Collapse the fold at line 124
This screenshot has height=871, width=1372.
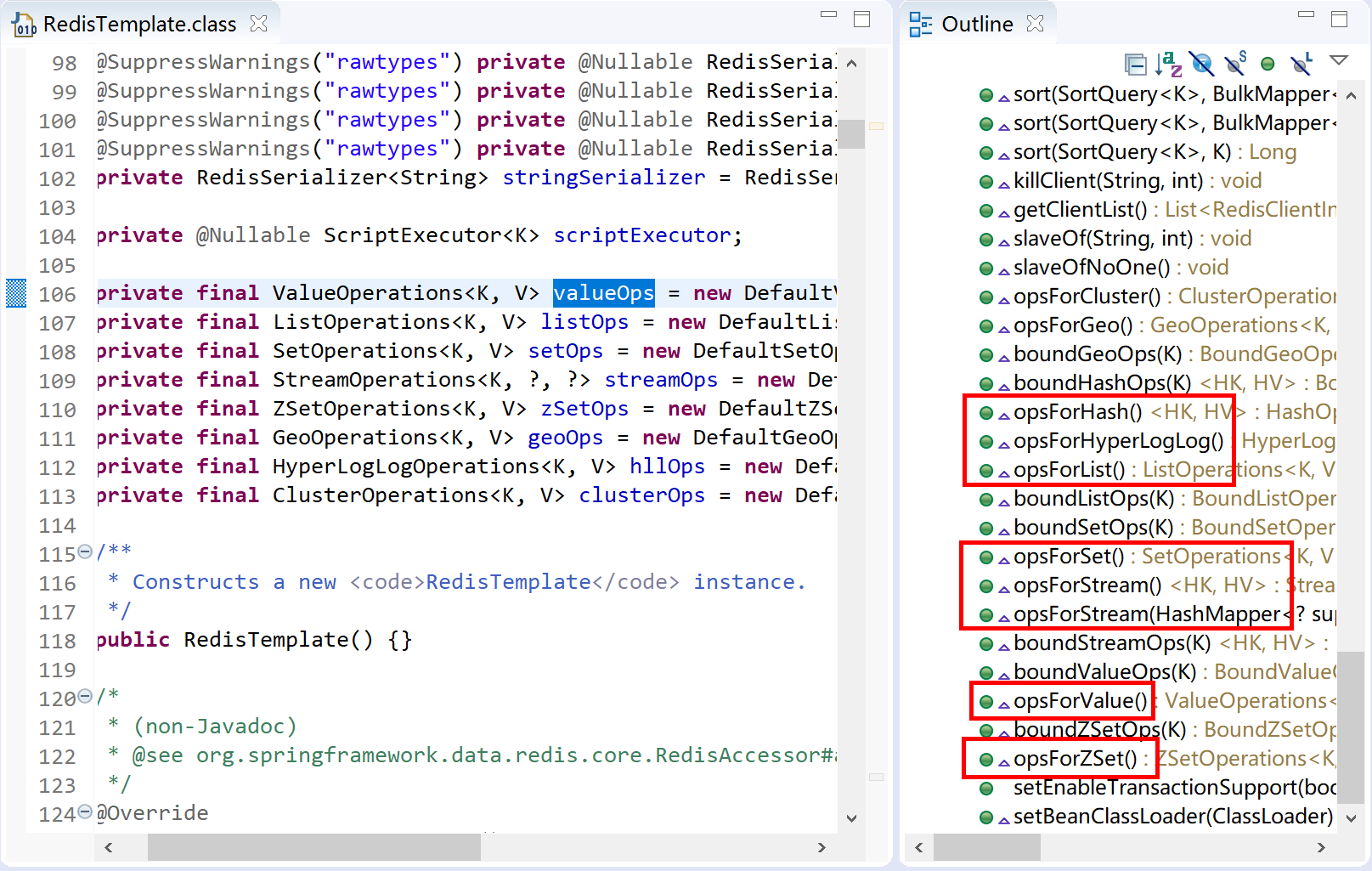coord(85,812)
